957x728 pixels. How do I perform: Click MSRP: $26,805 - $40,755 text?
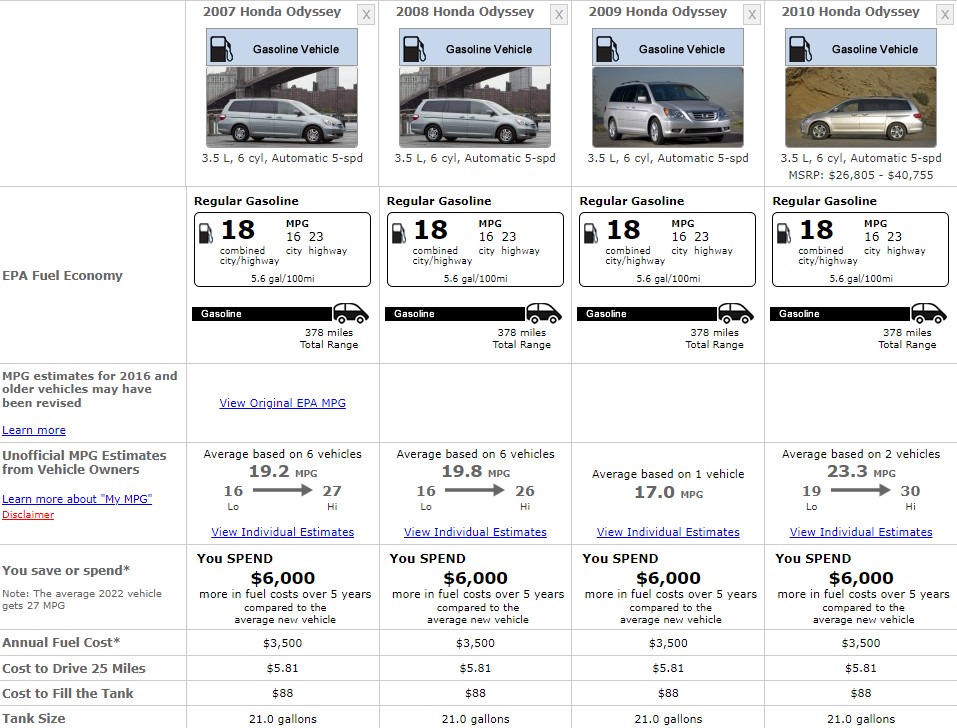pos(861,175)
